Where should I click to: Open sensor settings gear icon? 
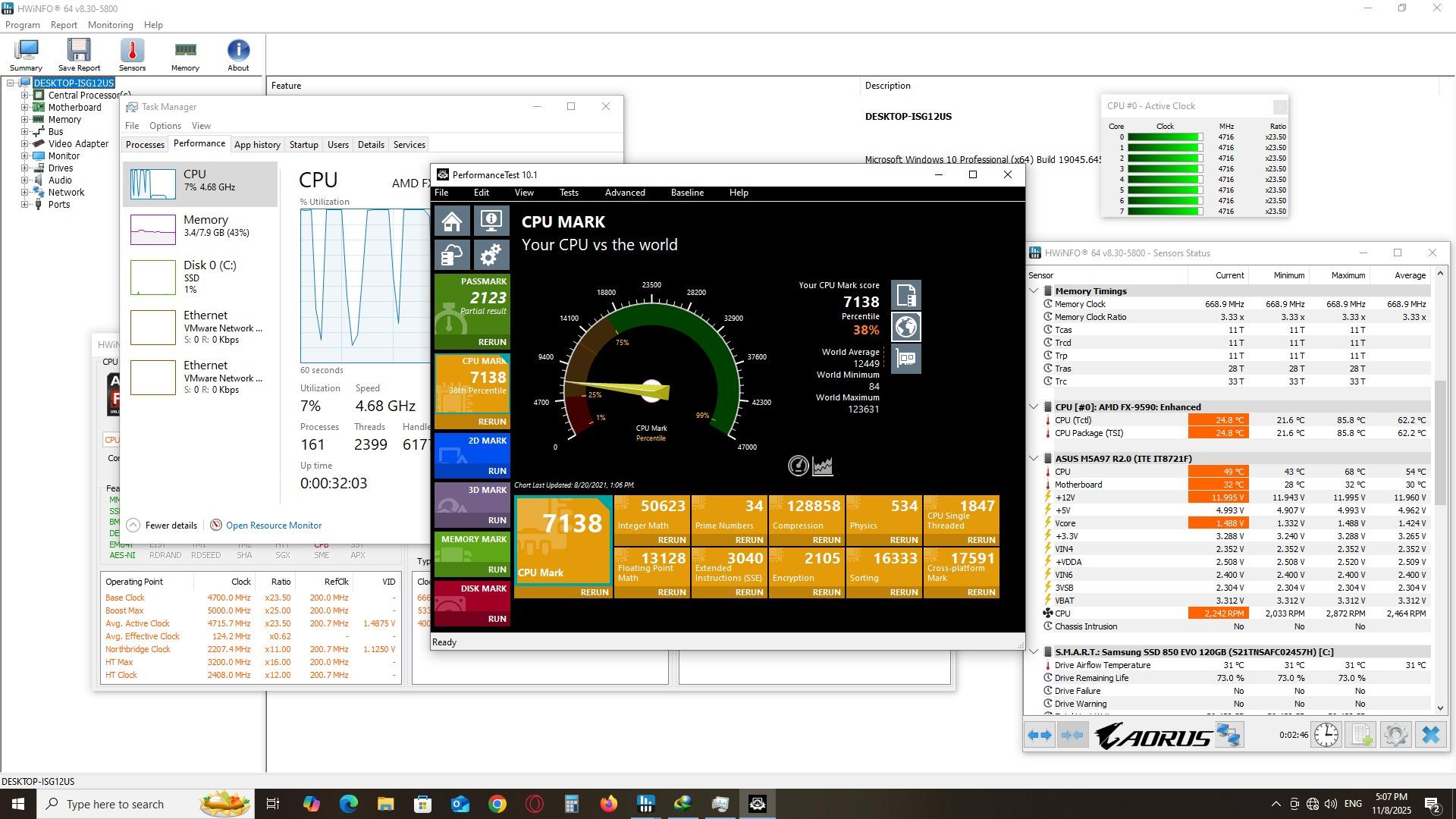pos(1395,735)
